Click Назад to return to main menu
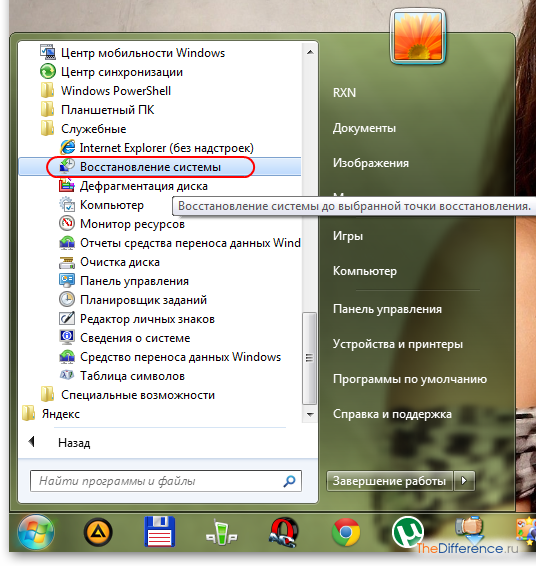This screenshot has width=536, height=566. [x=74, y=443]
